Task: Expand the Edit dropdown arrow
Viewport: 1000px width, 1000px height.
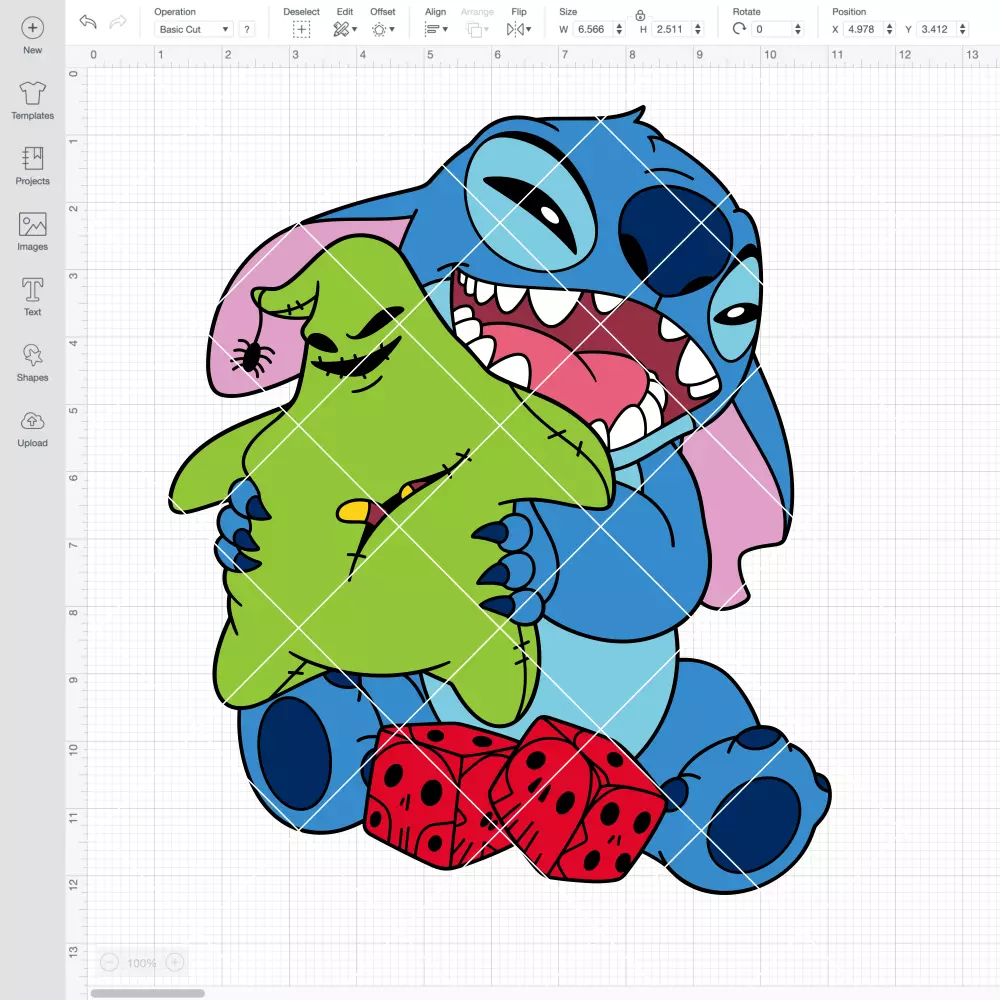Action: coord(355,29)
